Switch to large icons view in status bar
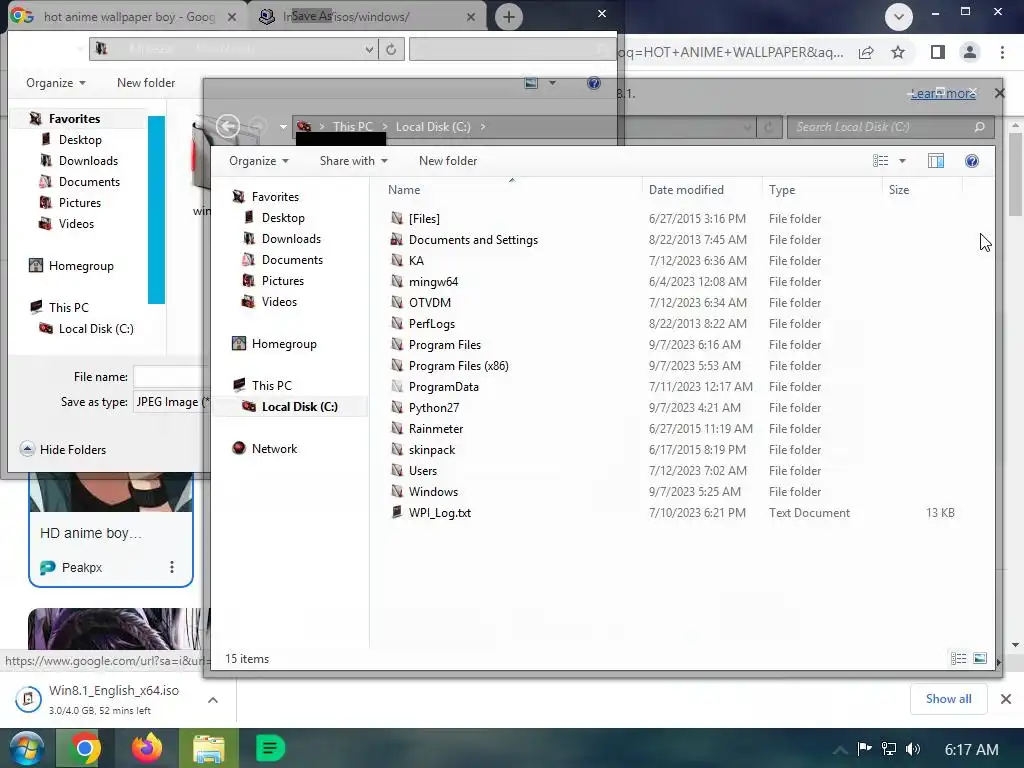This screenshot has height=768, width=1024. (980, 658)
